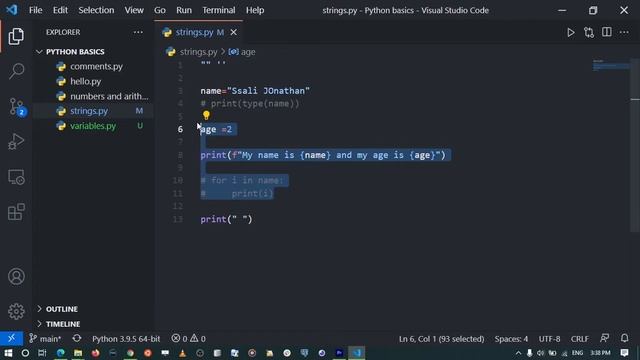Click the print f-string line of code
The image size is (640, 360).
click(323, 155)
